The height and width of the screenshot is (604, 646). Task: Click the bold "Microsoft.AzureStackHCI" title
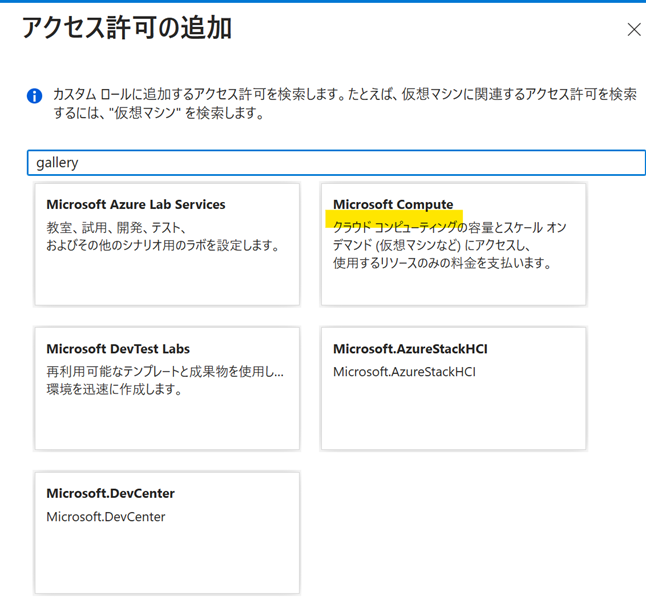[410, 349]
